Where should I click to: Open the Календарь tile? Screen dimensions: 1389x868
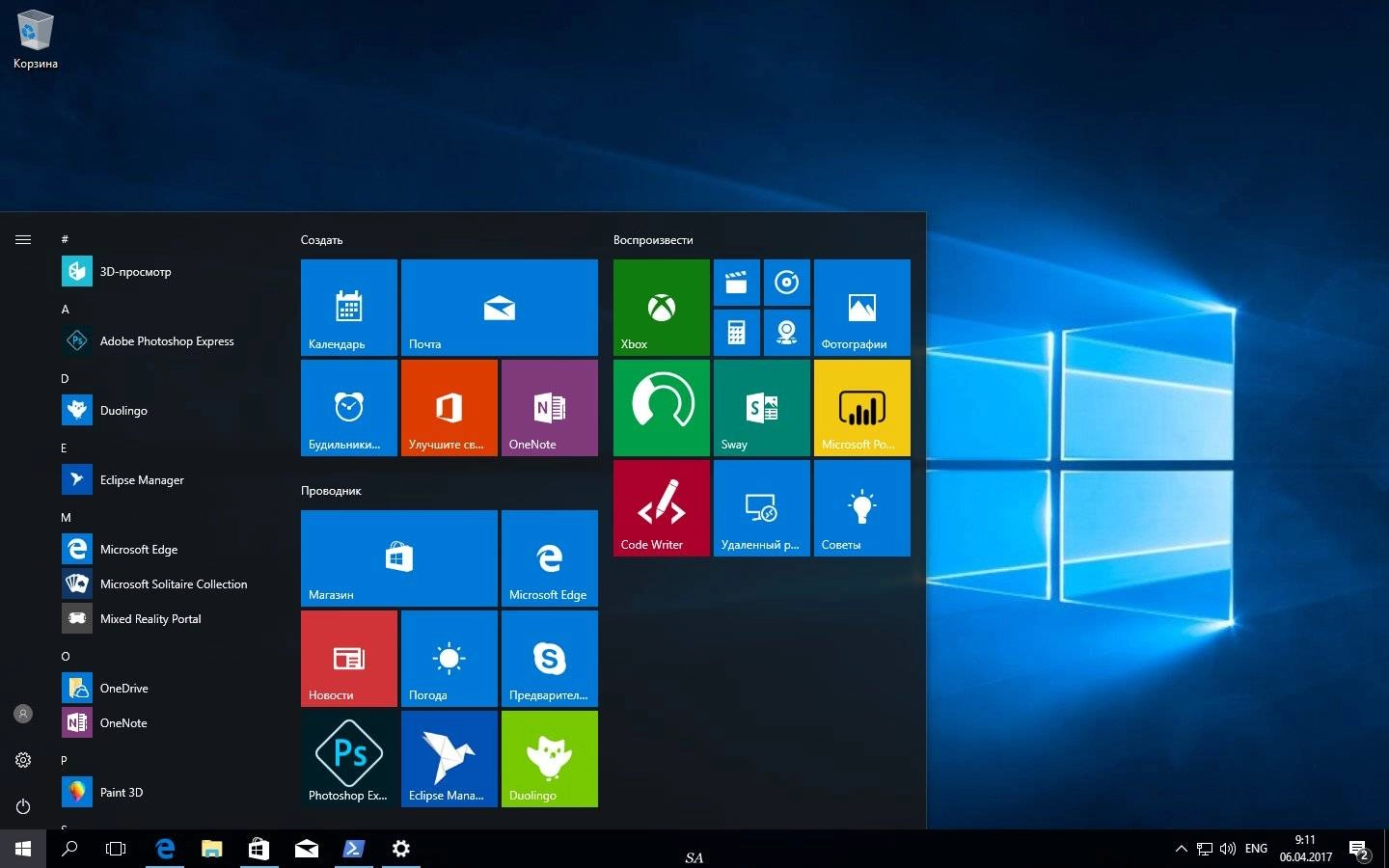point(349,308)
